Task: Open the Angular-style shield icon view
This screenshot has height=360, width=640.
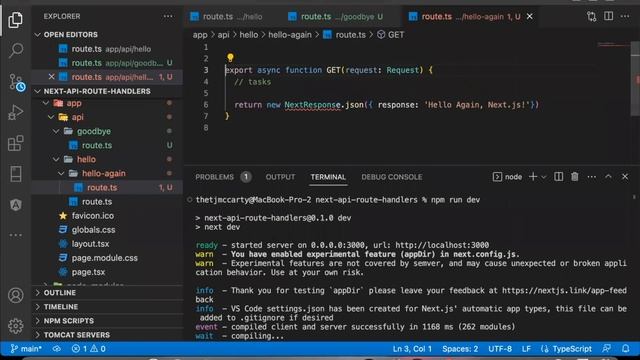Action: pos(16,204)
